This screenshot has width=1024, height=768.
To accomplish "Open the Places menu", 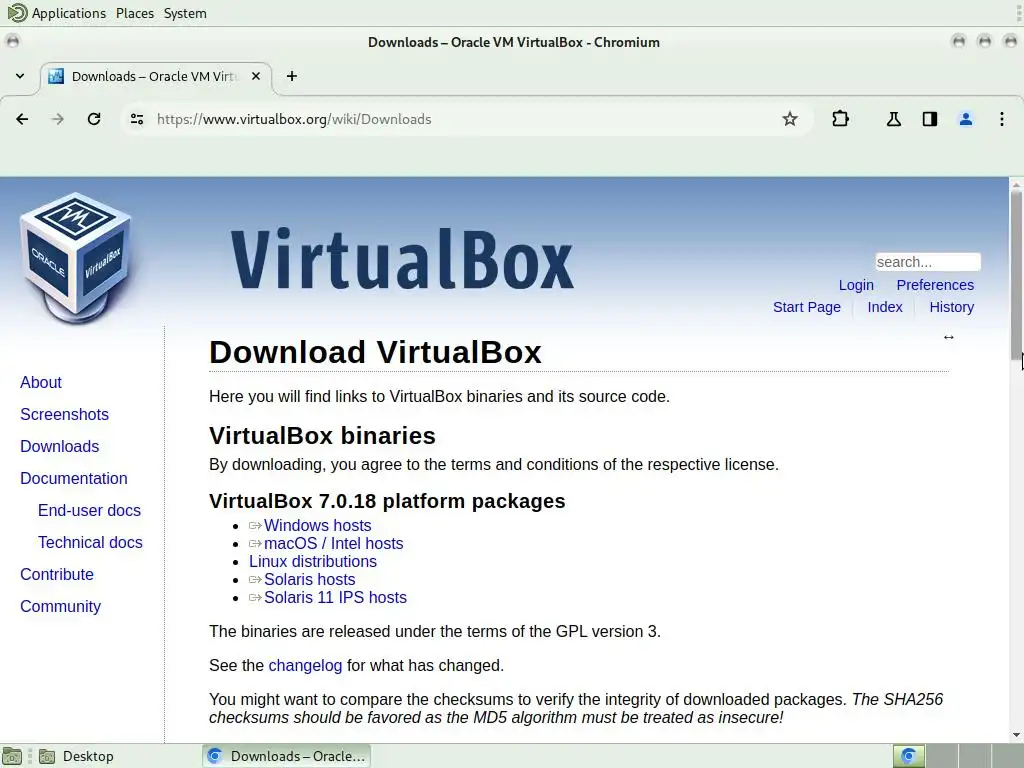I will (135, 13).
